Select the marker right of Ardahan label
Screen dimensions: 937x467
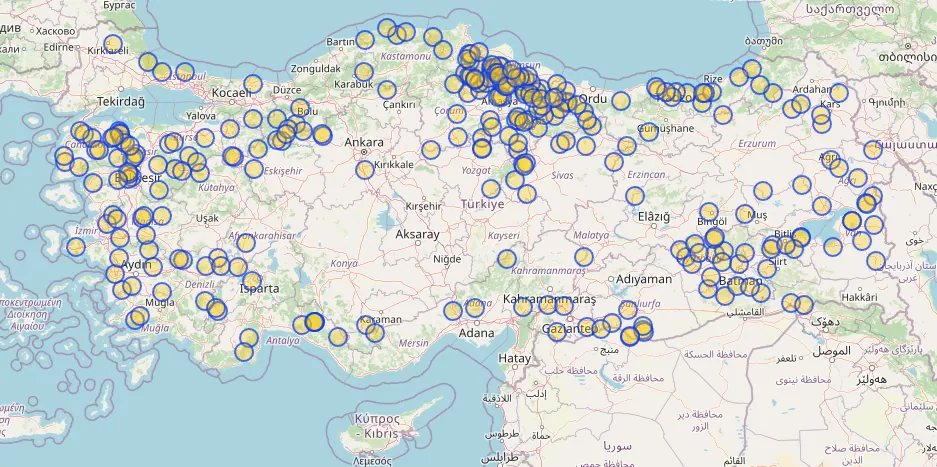(838, 93)
